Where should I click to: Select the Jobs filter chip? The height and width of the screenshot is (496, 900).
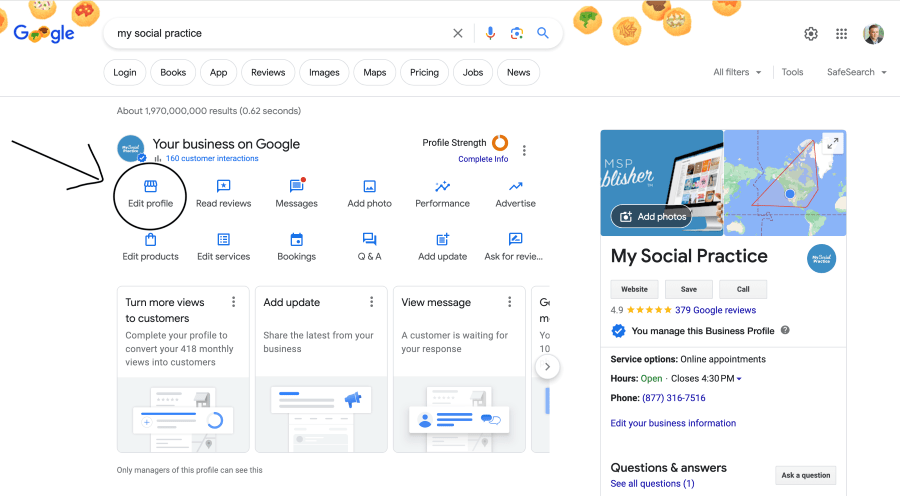pos(473,72)
